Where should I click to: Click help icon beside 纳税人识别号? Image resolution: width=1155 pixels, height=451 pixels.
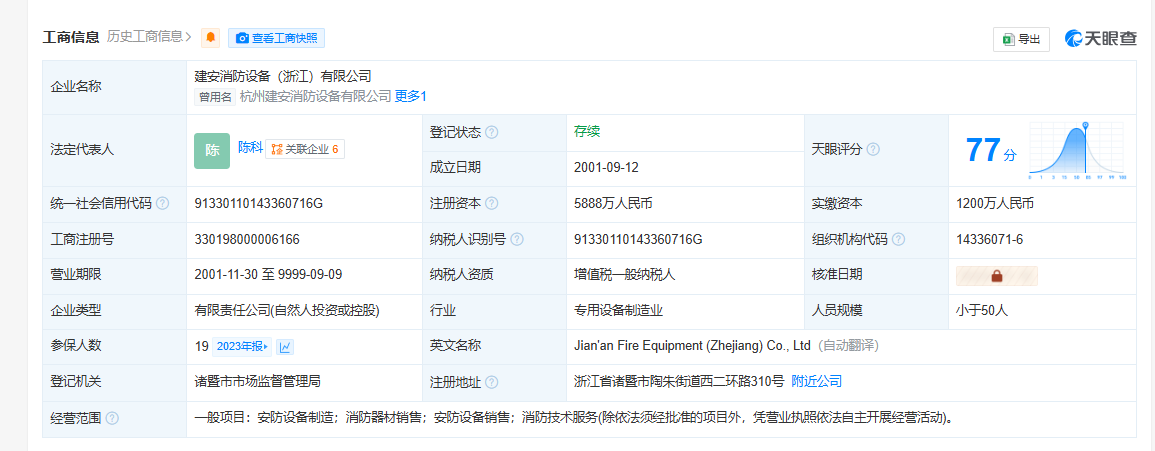[x=517, y=239]
